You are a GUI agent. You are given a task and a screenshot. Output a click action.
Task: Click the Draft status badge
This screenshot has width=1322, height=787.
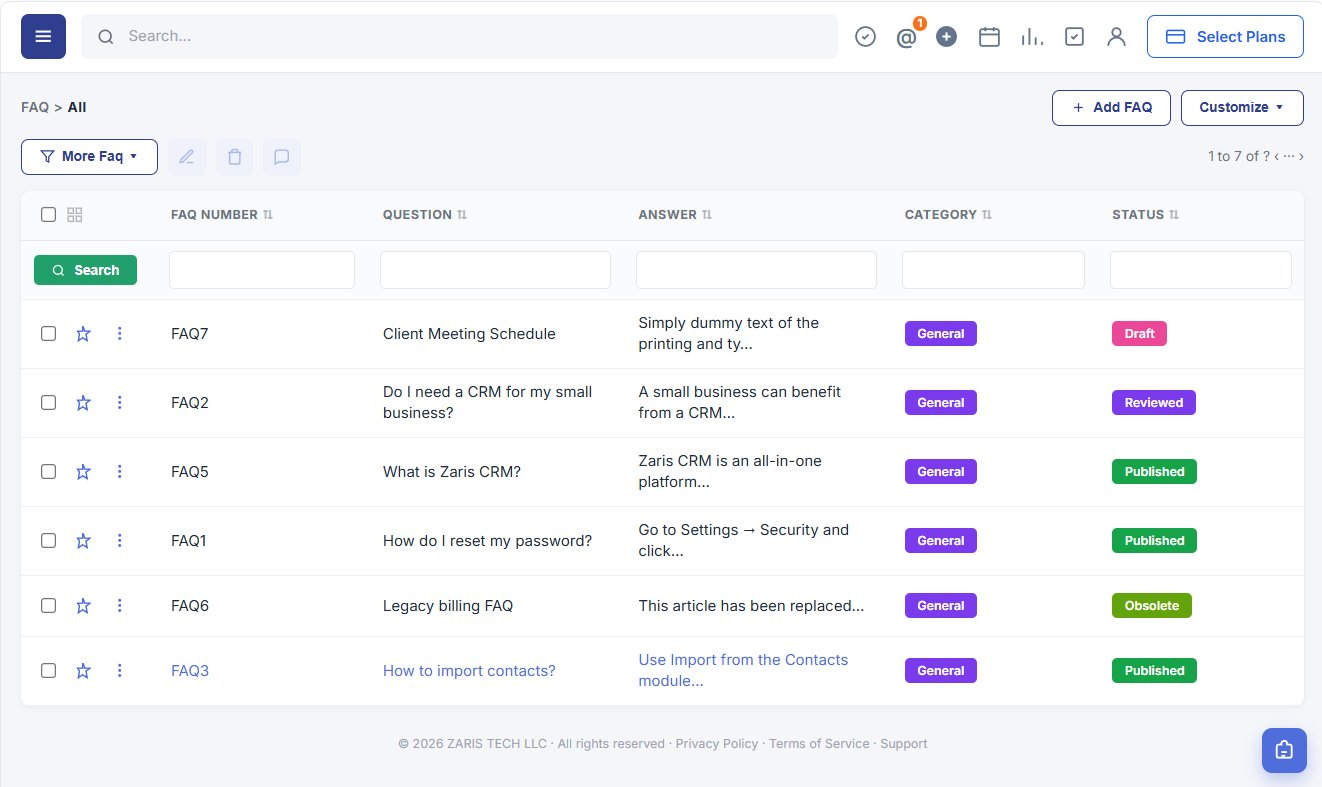click(x=1139, y=334)
